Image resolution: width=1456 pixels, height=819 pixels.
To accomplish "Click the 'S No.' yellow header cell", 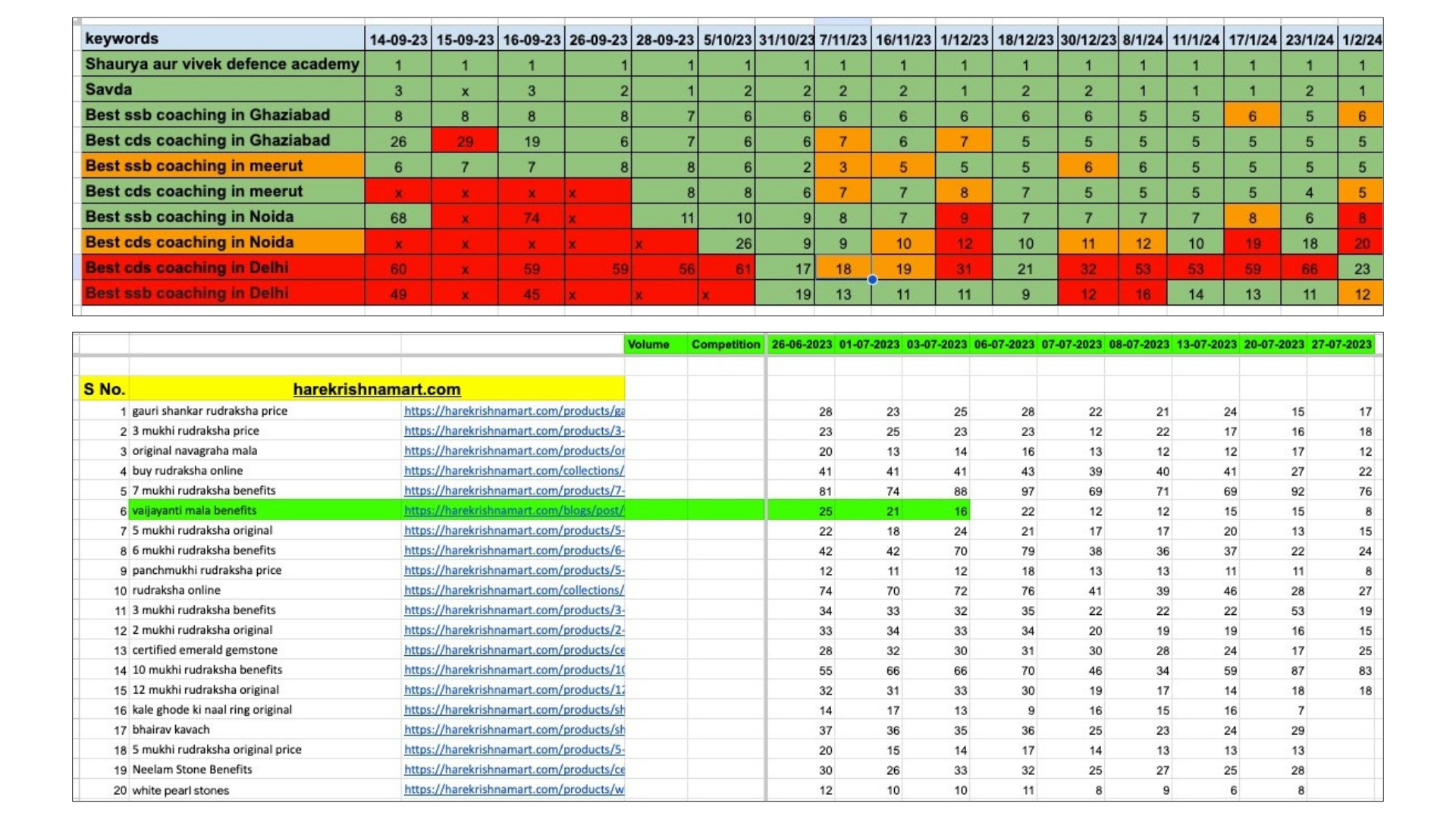I will [x=104, y=389].
